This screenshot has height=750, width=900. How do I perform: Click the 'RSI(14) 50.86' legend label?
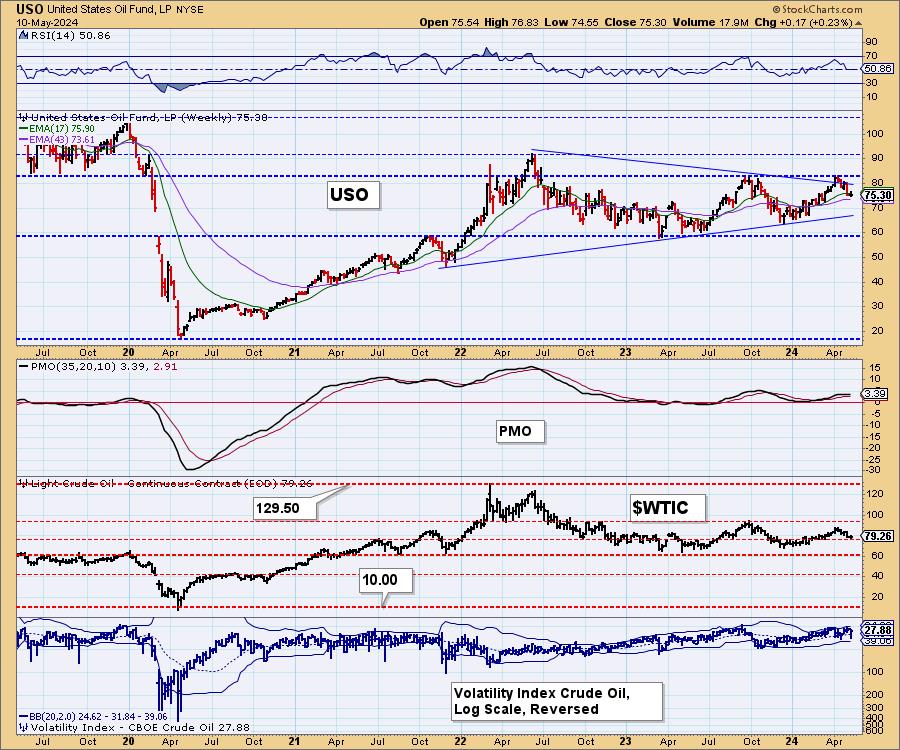click(69, 36)
